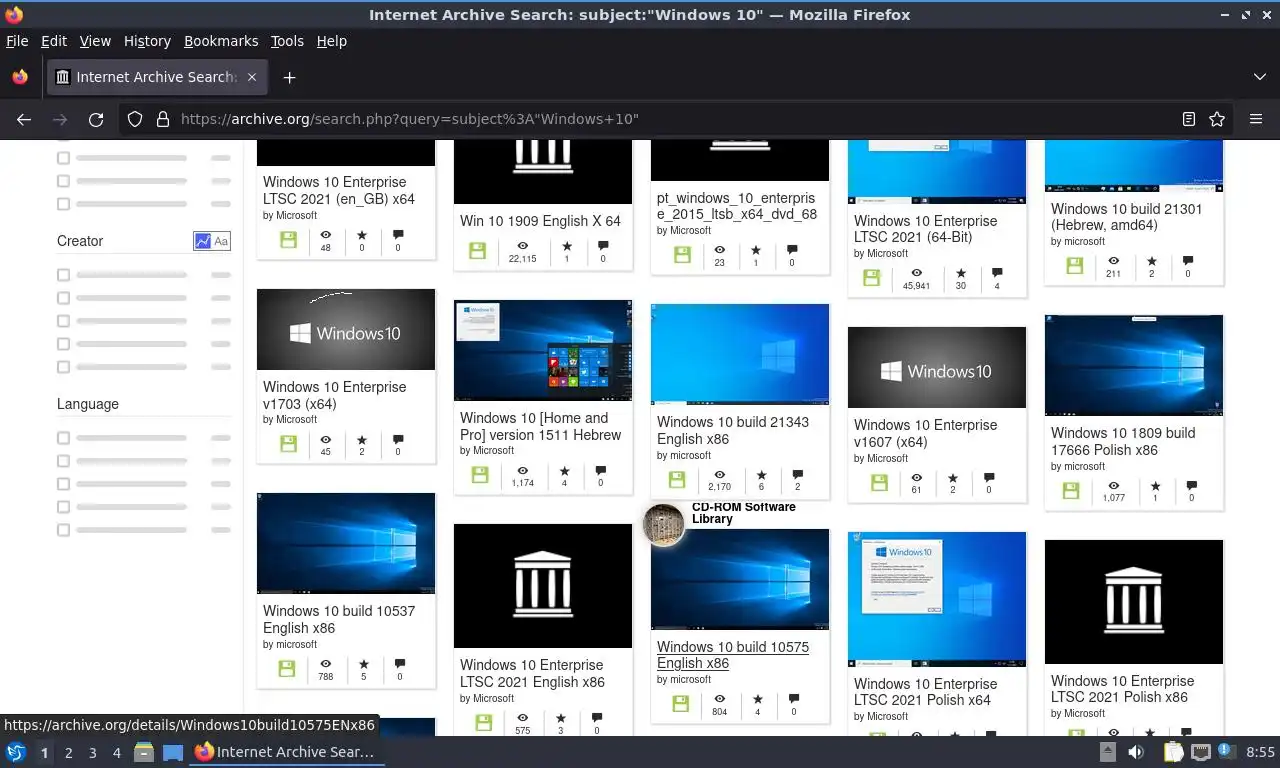
Task: Toggle reader view in the address bar
Action: tap(1189, 119)
